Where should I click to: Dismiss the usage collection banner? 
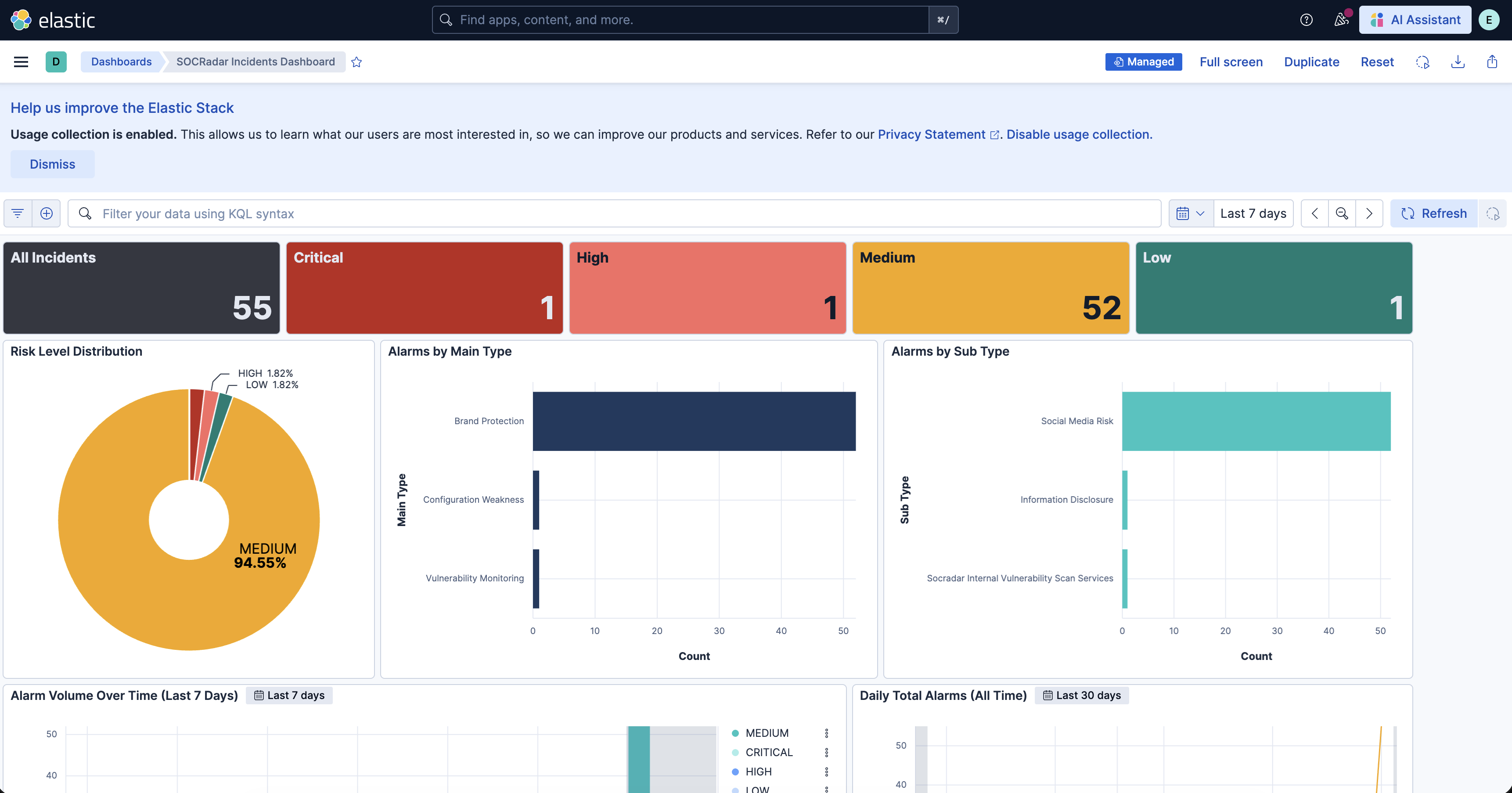tap(52, 164)
